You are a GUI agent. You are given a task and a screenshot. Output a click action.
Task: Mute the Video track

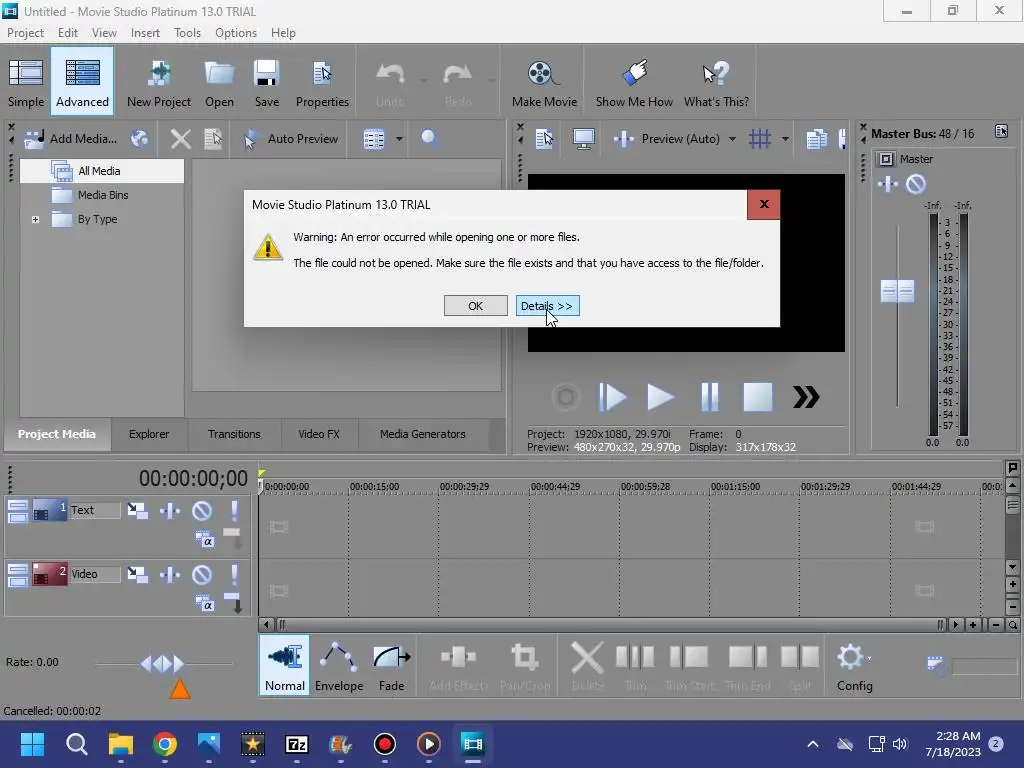(202, 574)
